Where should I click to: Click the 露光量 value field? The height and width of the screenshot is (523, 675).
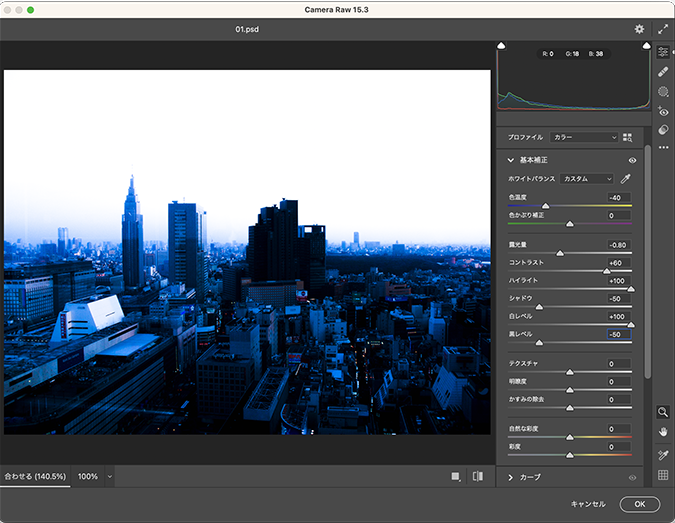tap(618, 245)
